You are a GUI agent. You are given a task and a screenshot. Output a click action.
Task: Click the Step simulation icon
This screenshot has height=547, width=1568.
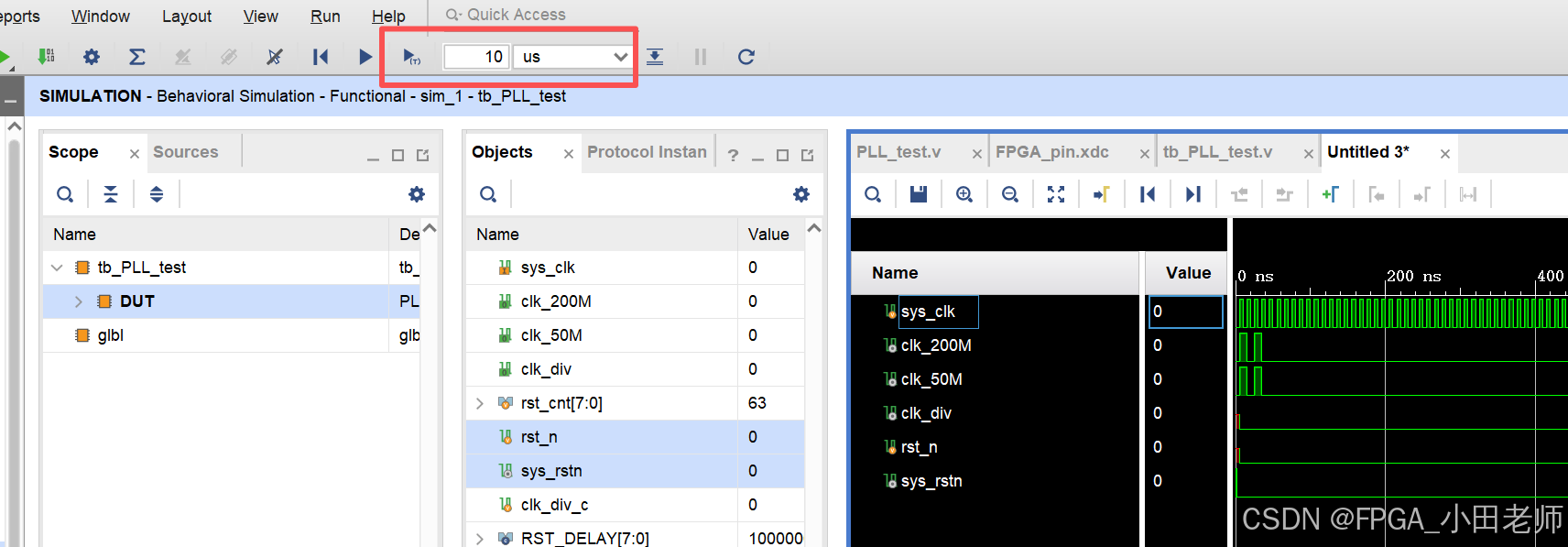coord(655,57)
